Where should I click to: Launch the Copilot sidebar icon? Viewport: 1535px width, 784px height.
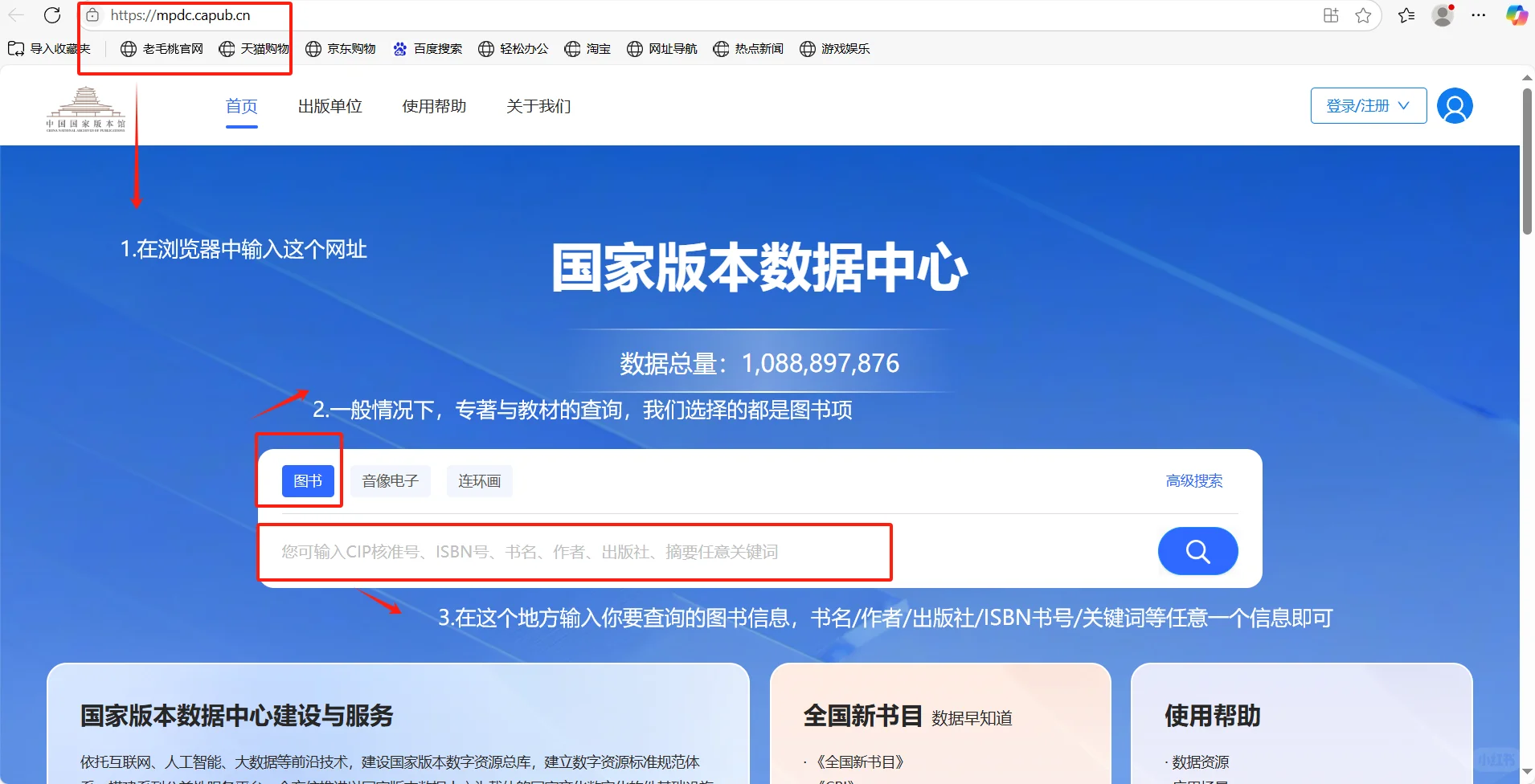[x=1517, y=15]
